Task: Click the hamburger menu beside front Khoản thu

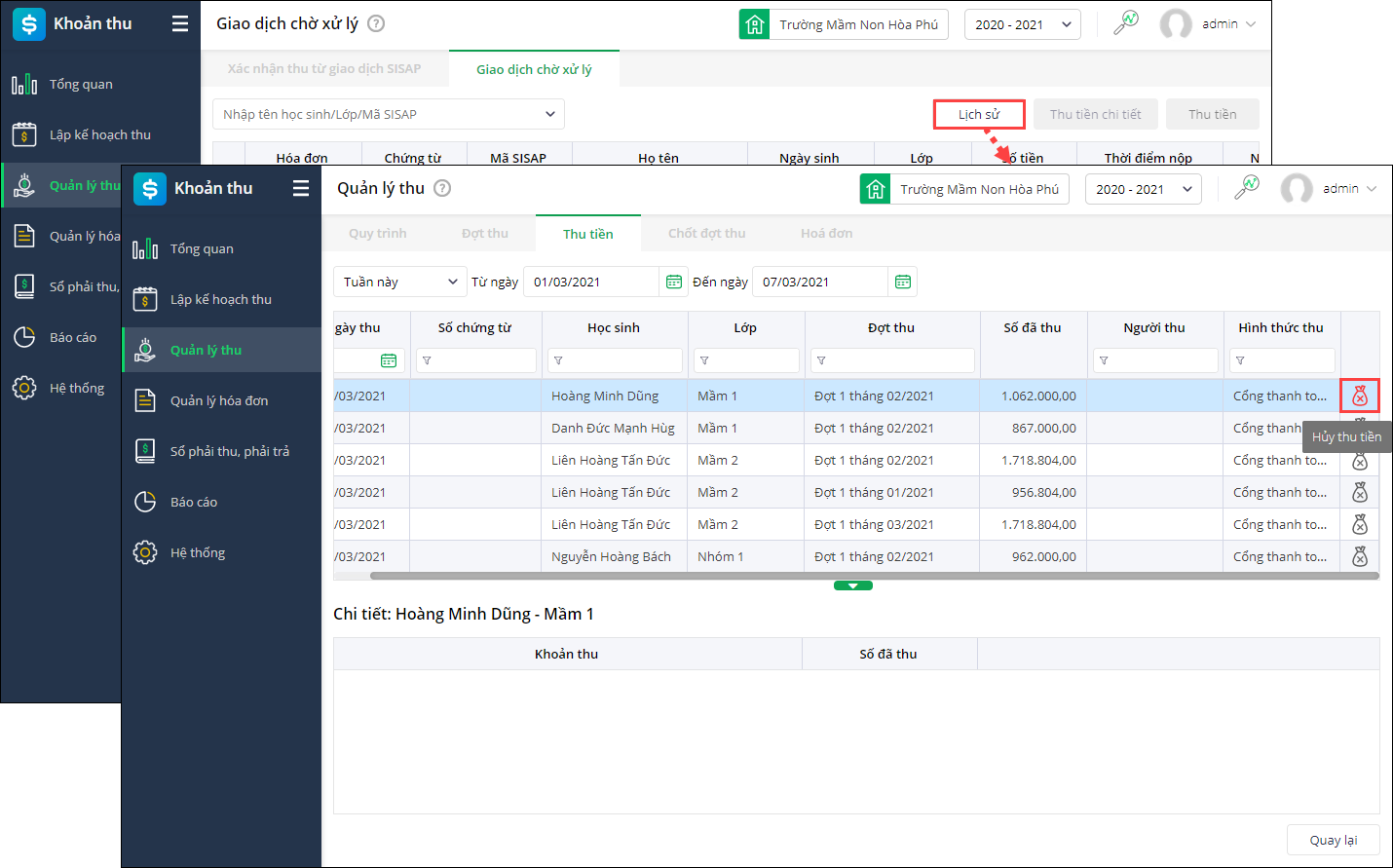Action: [301, 188]
